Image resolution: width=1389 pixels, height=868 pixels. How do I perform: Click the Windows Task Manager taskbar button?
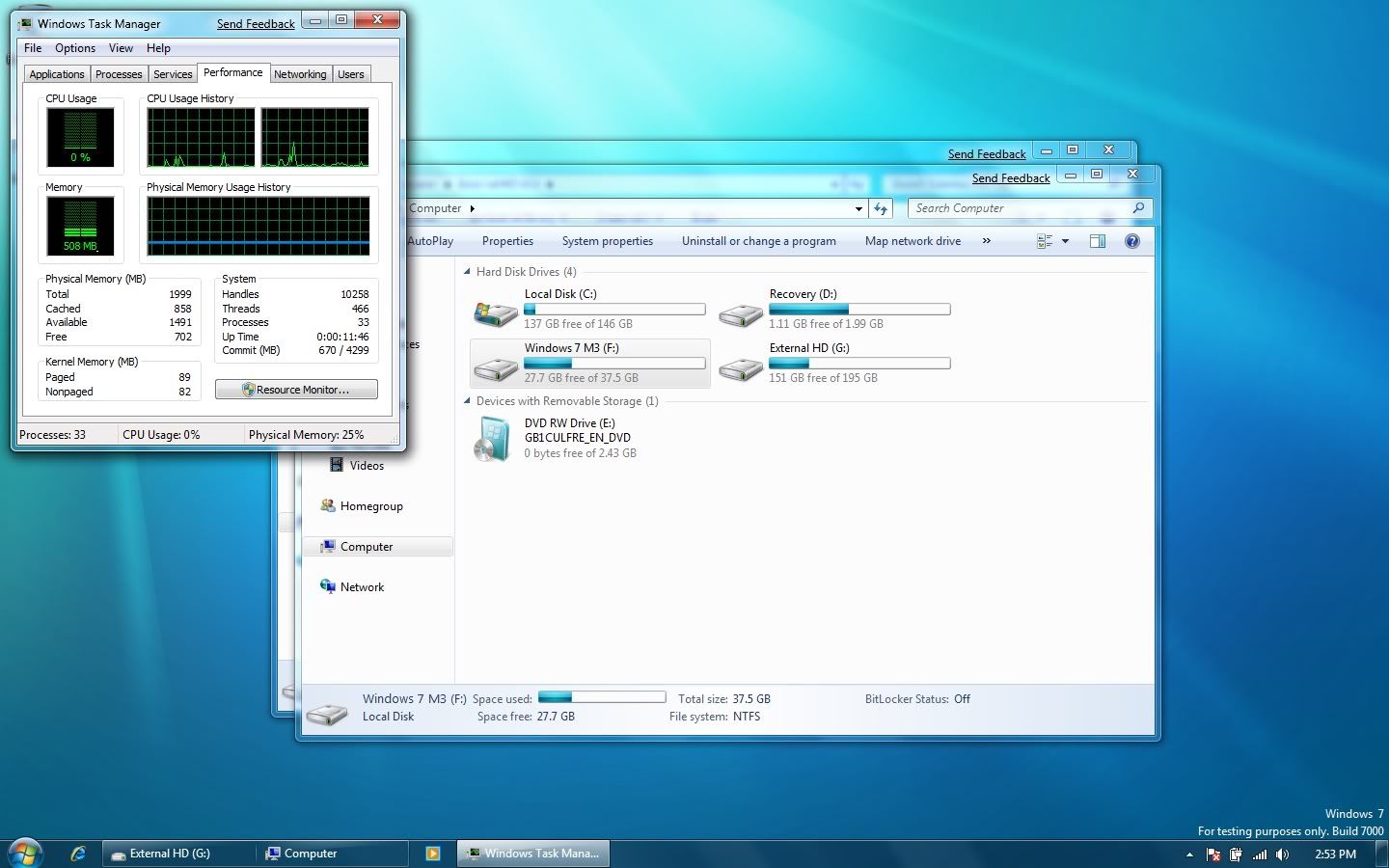point(532,854)
